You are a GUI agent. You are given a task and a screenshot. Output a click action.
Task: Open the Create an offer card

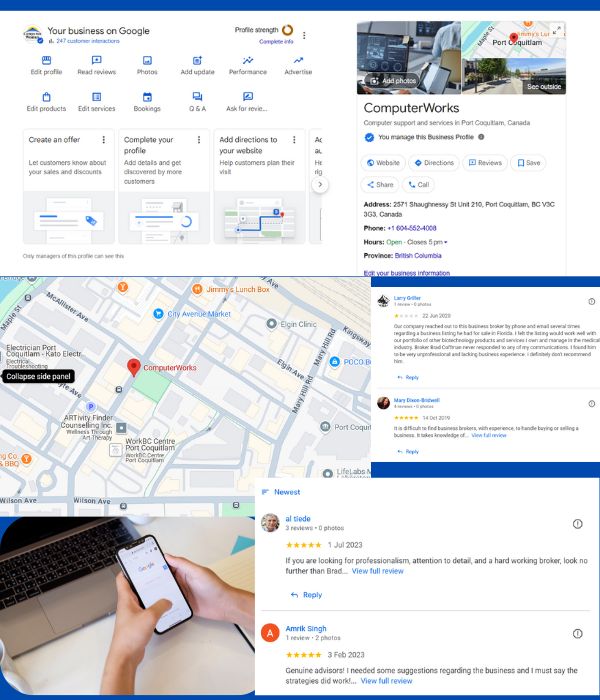pyautogui.click(x=69, y=186)
